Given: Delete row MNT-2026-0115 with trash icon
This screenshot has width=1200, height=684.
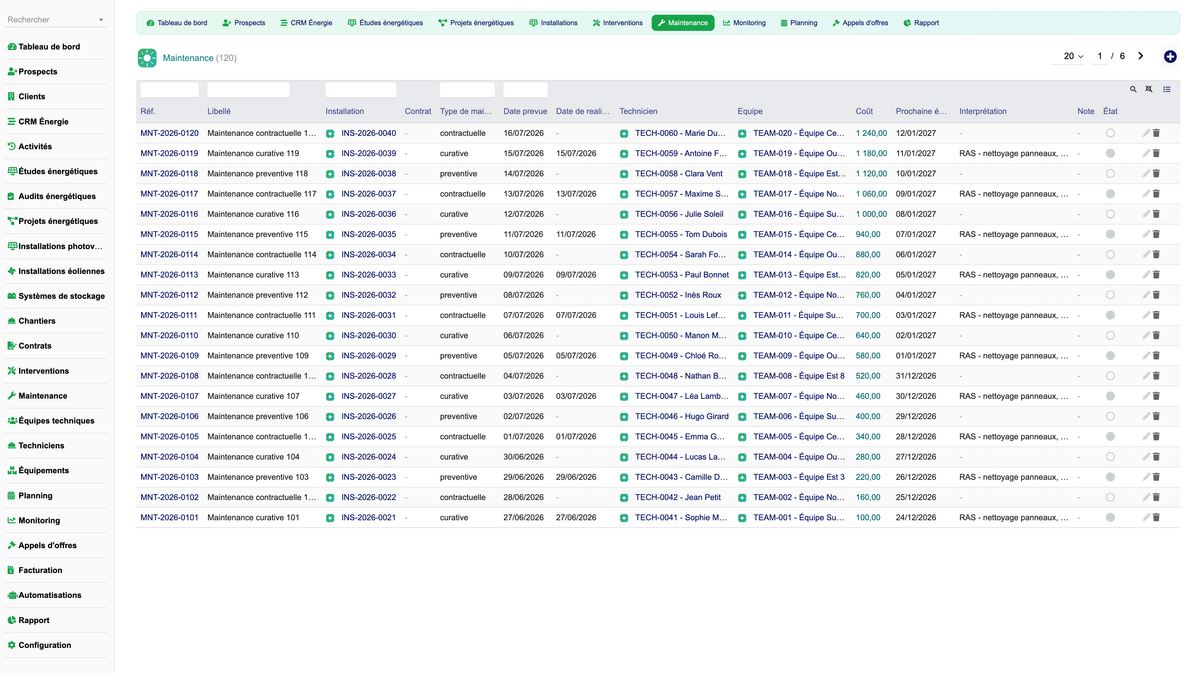Looking at the screenshot, I should [1157, 234].
